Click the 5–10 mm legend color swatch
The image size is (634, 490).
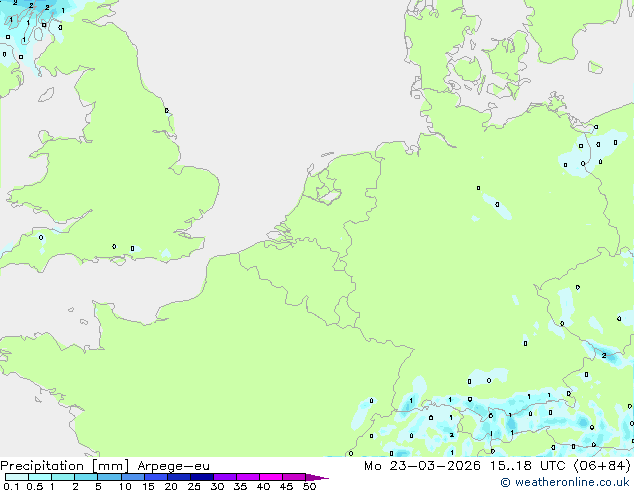[109, 477]
